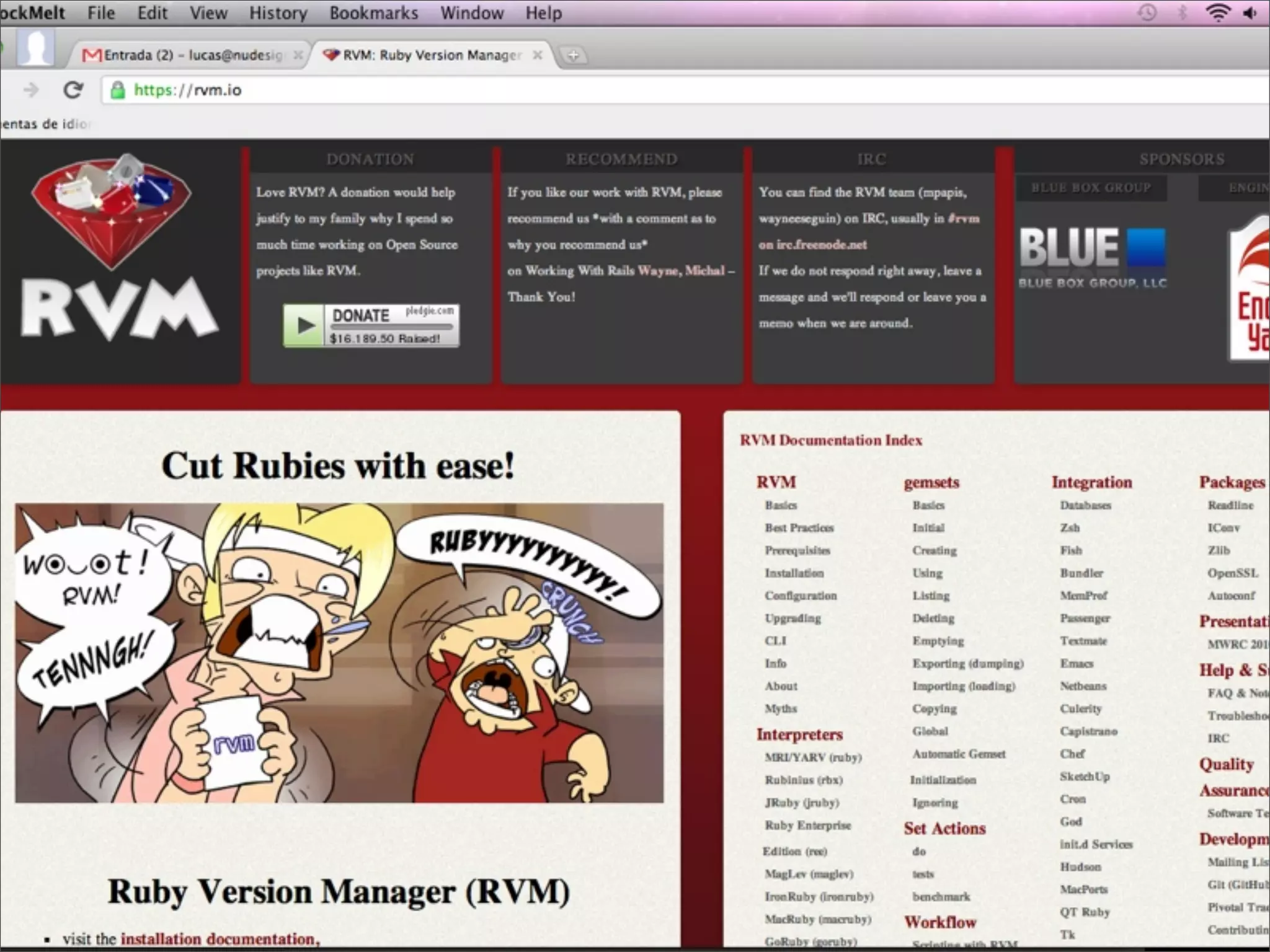This screenshot has height=952, width=1270.
Task: Open the Automatic Gemset link
Action: (959, 754)
